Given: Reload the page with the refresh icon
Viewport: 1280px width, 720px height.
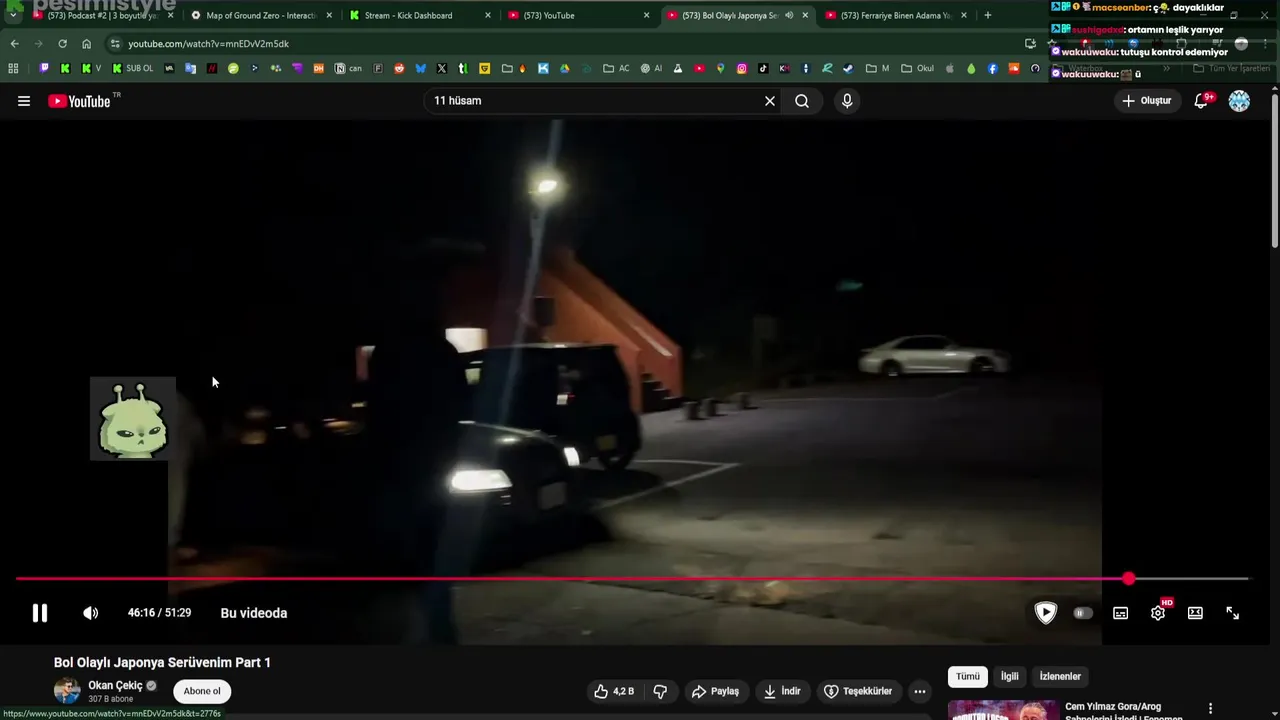Looking at the screenshot, I should tap(62, 44).
